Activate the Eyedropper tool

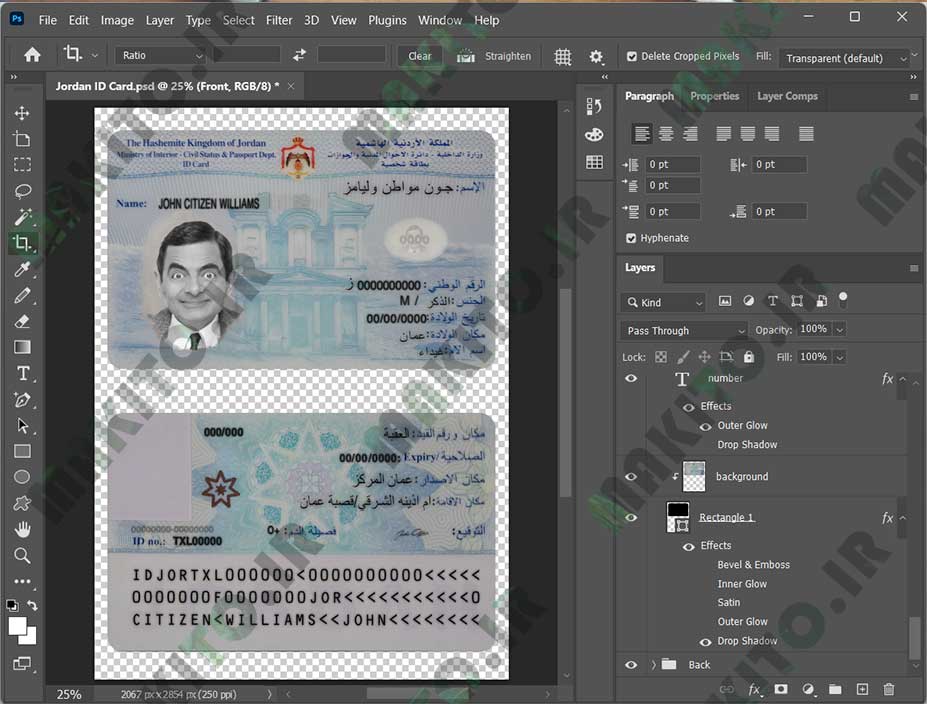pyautogui.click(x=22, y=270)
